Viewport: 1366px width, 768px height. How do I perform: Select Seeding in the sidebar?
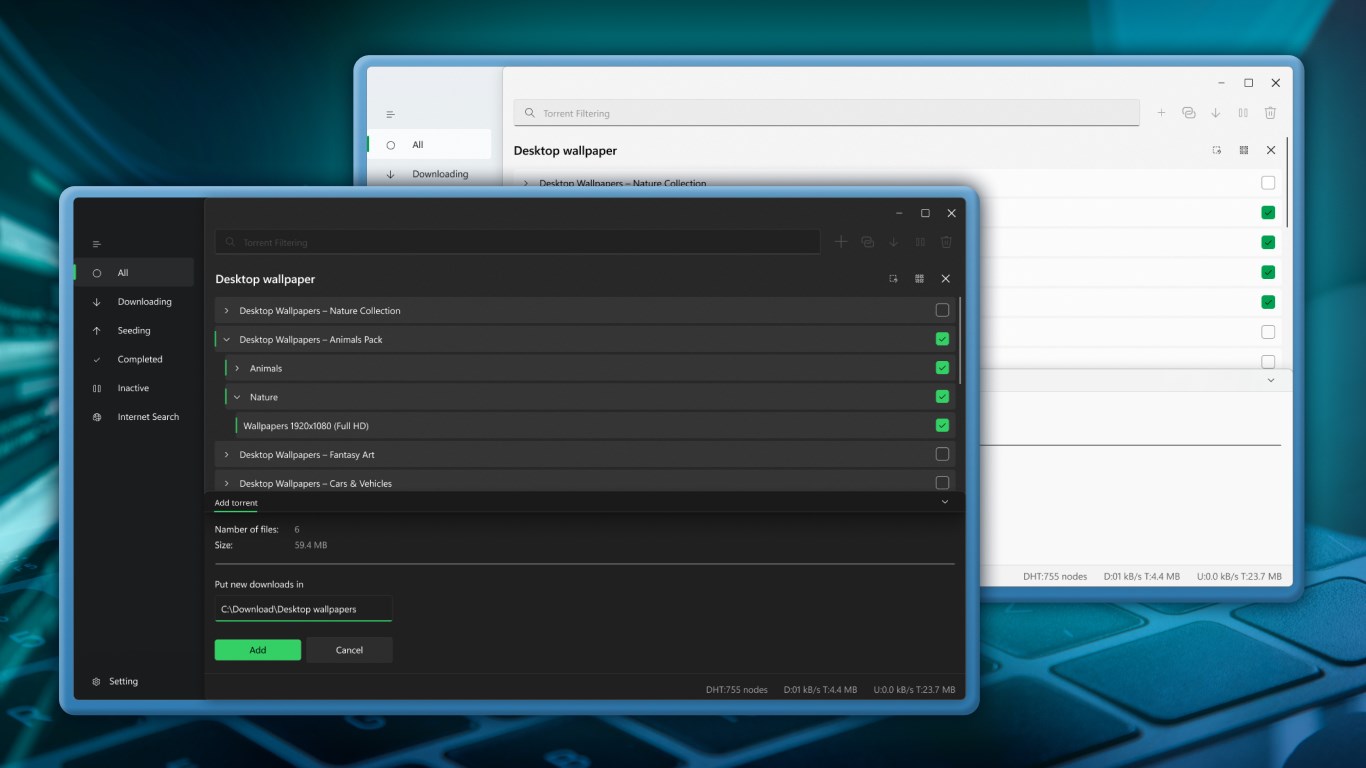tap(134, 330)
